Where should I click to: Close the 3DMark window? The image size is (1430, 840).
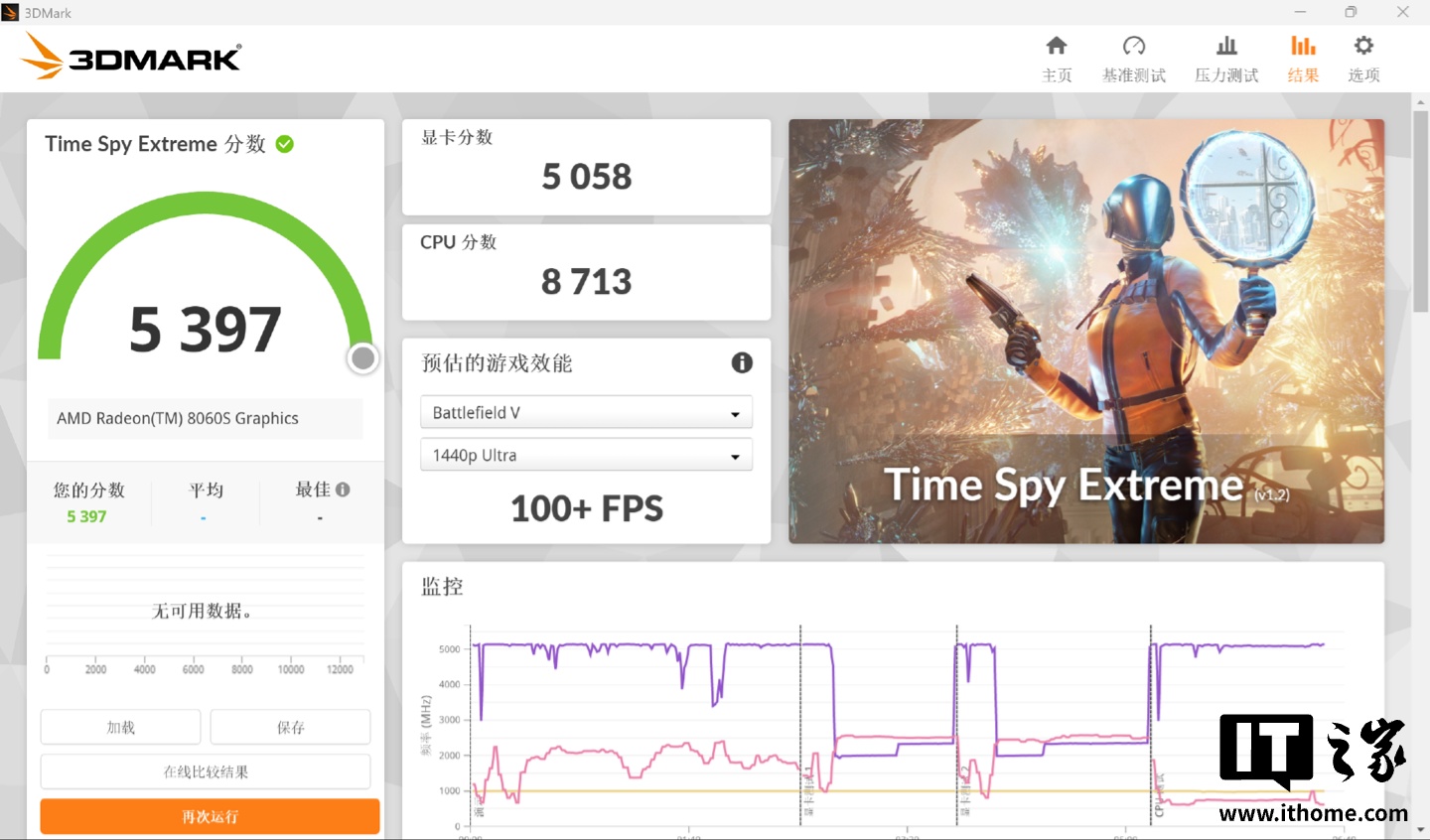click(x=1402, y=12)
